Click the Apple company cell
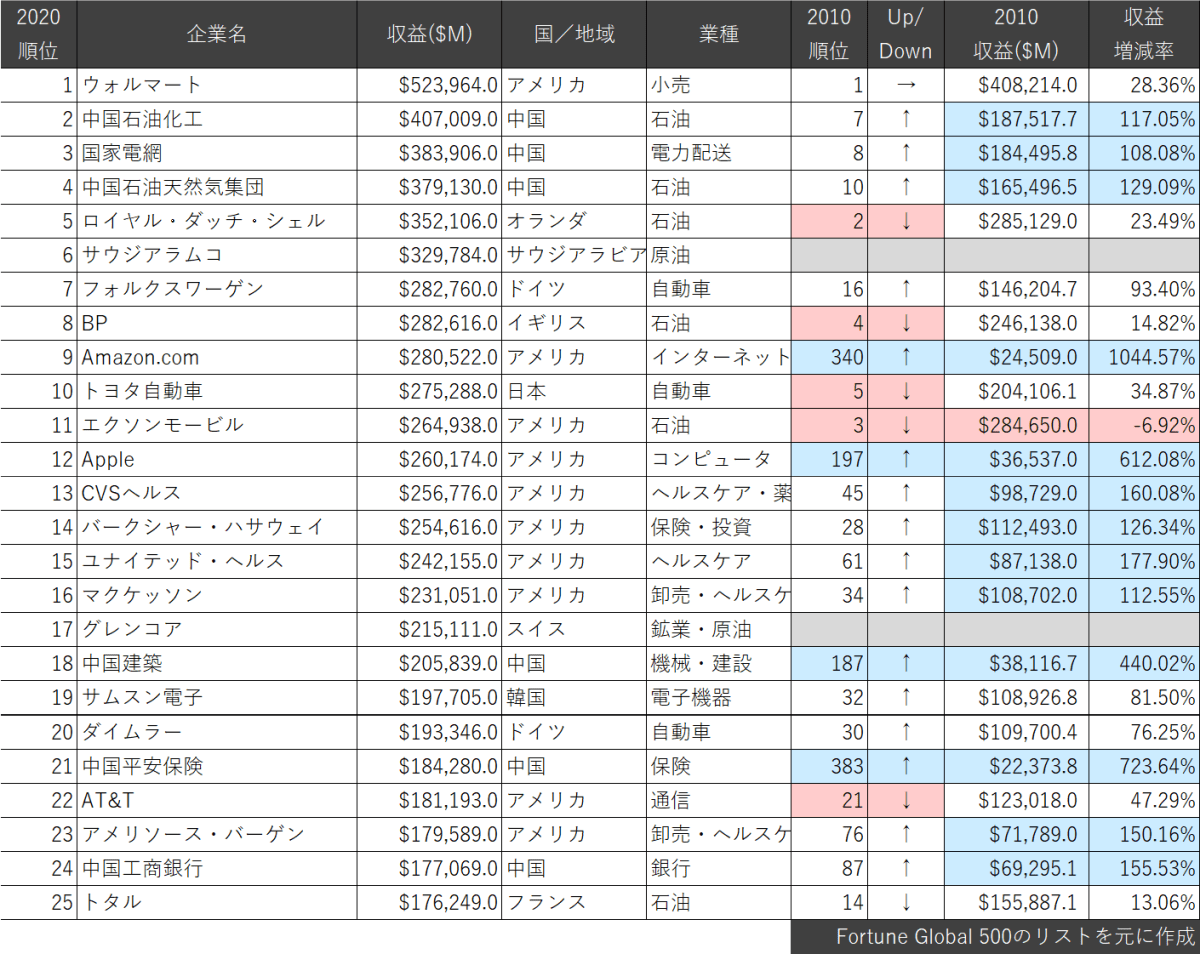Viewport: 1200px width, 954px height. (216, 459)
